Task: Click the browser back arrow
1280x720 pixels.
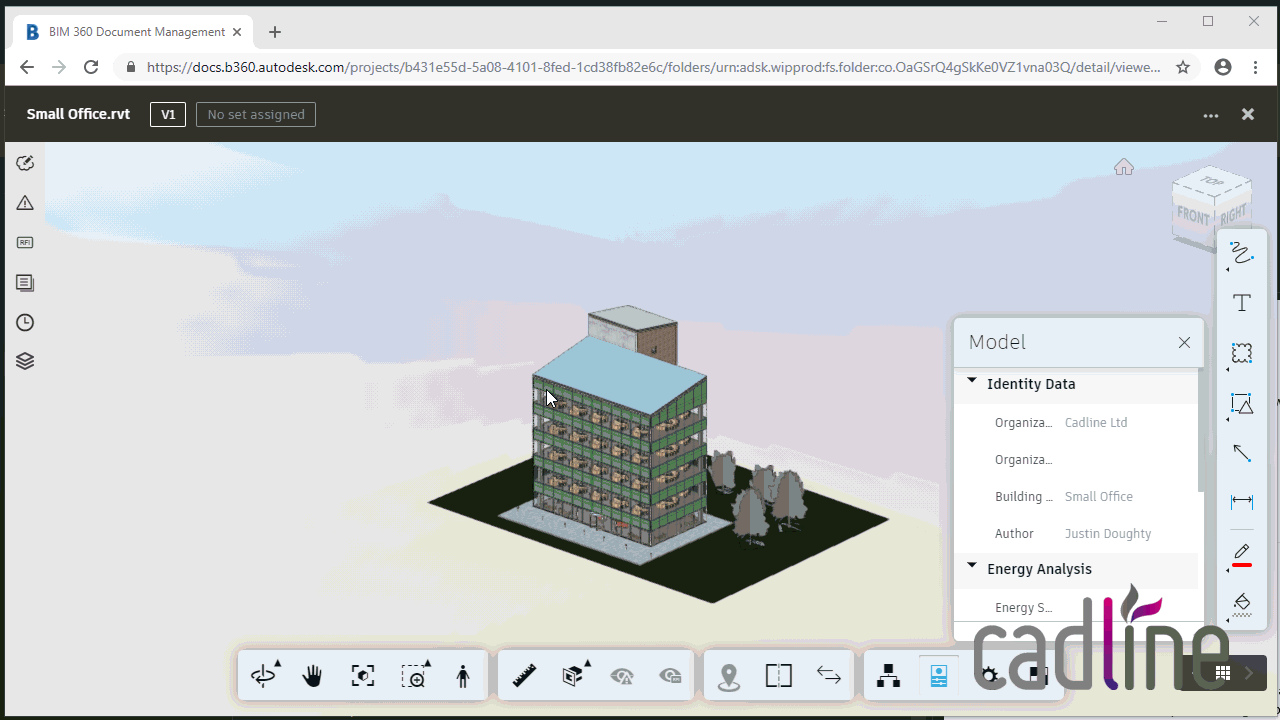Action: tap(27, 67)
